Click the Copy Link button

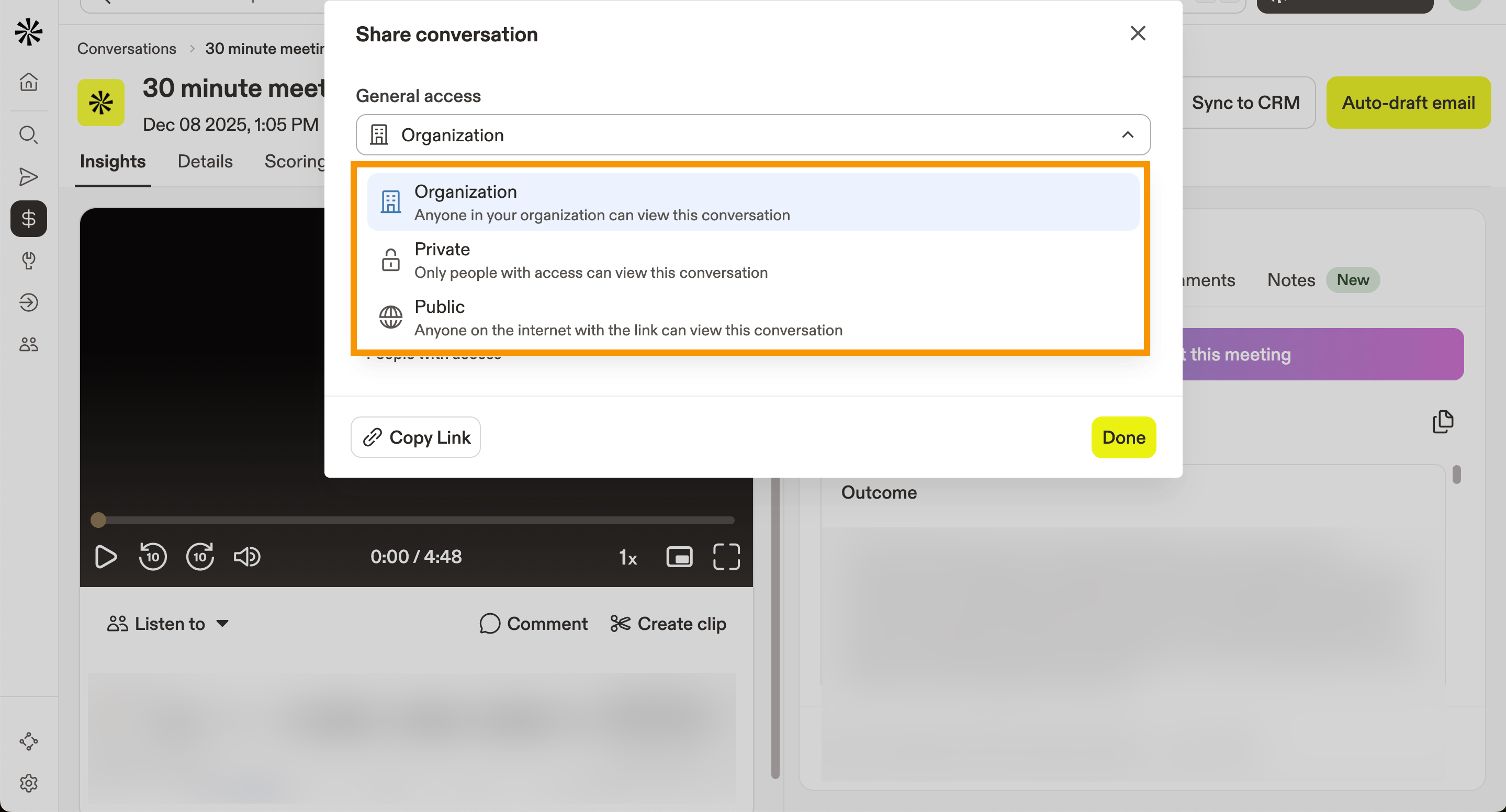click(415, 437)
